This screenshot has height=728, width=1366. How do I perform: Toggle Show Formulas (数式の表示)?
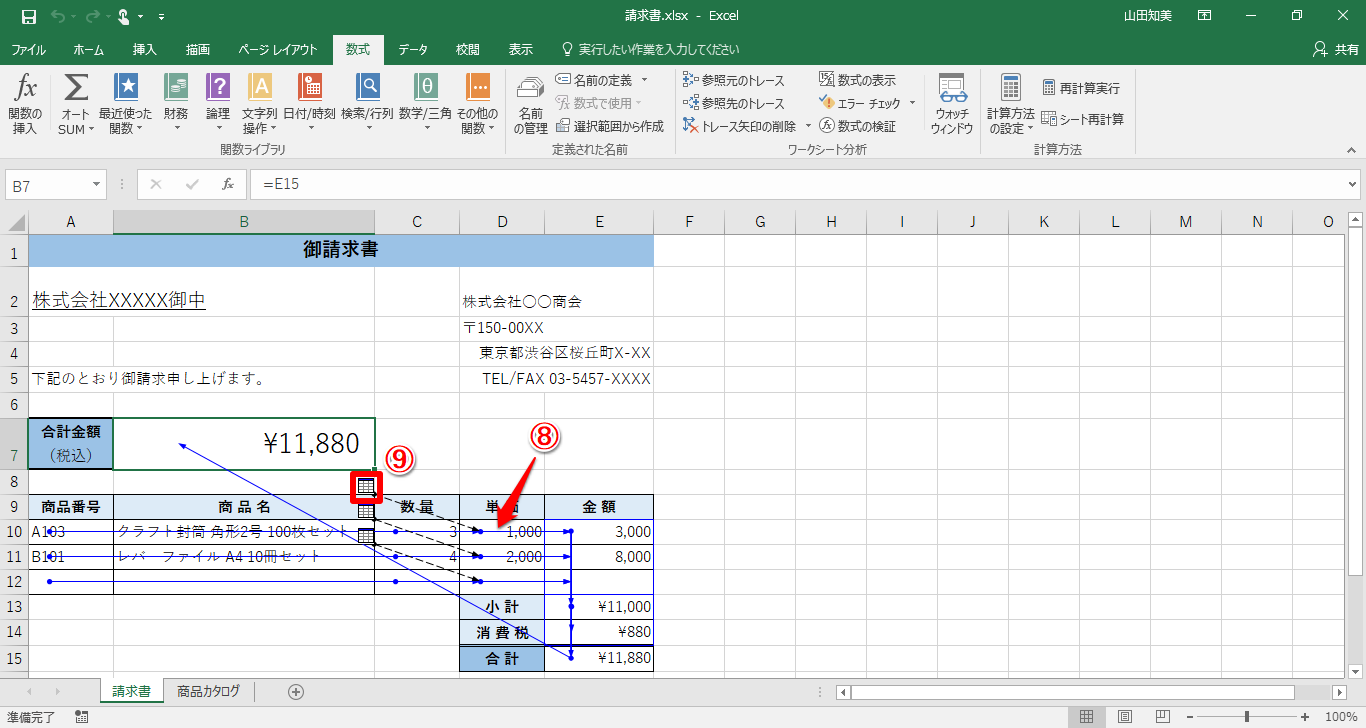click(x=857, y=80)
